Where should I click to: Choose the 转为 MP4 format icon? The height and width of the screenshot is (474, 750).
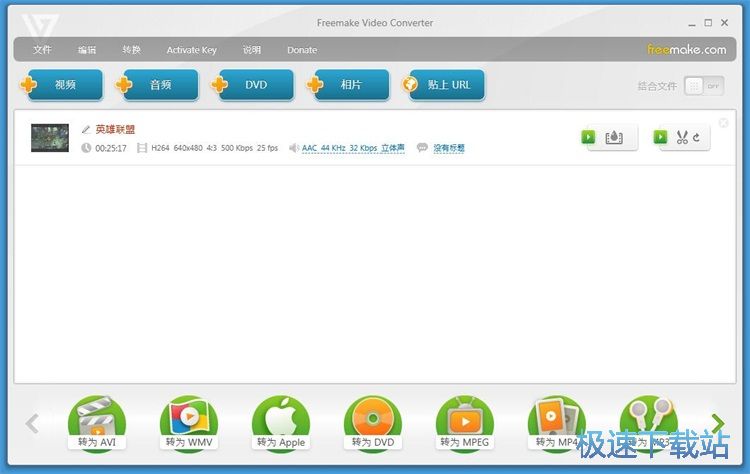coord(557,423)
